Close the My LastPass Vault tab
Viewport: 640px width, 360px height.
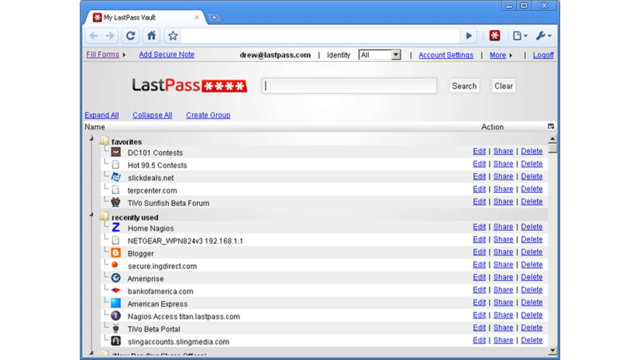click(x=197, y=18)
